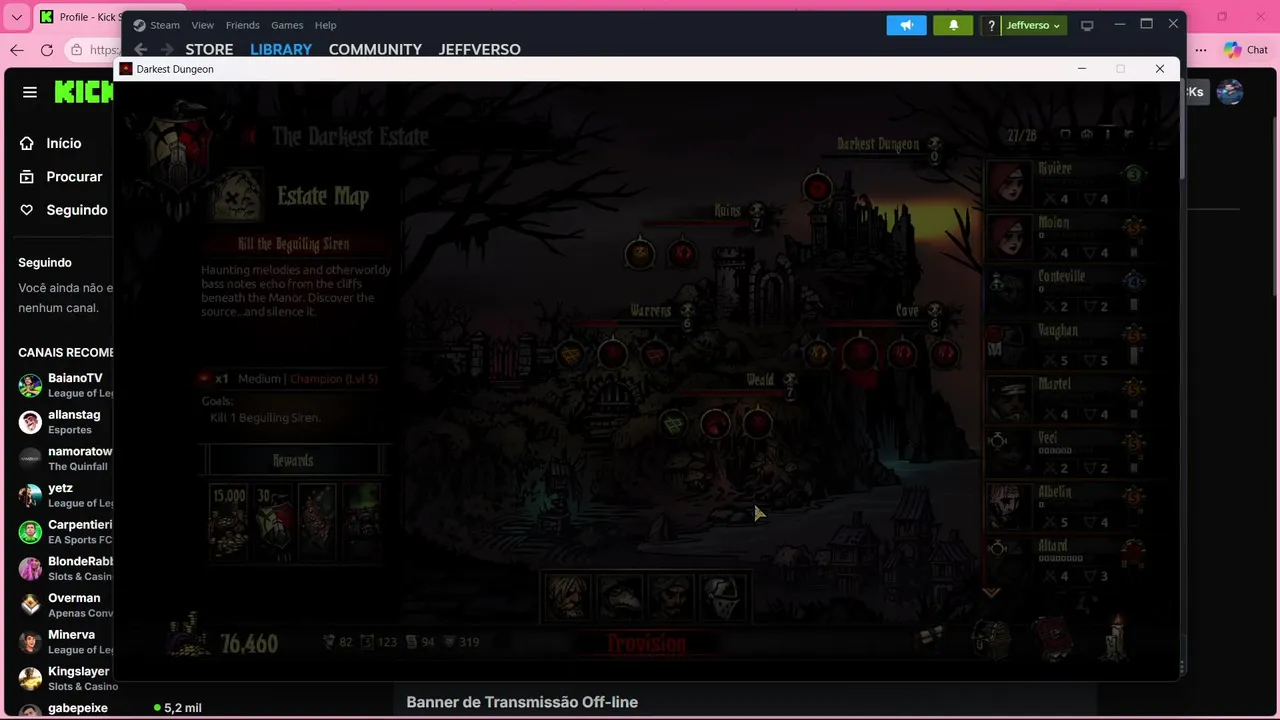Open the JEFFVERSO profile tab
The height and width of the screenshot is (720, 1280).
[x=480, y=49]
